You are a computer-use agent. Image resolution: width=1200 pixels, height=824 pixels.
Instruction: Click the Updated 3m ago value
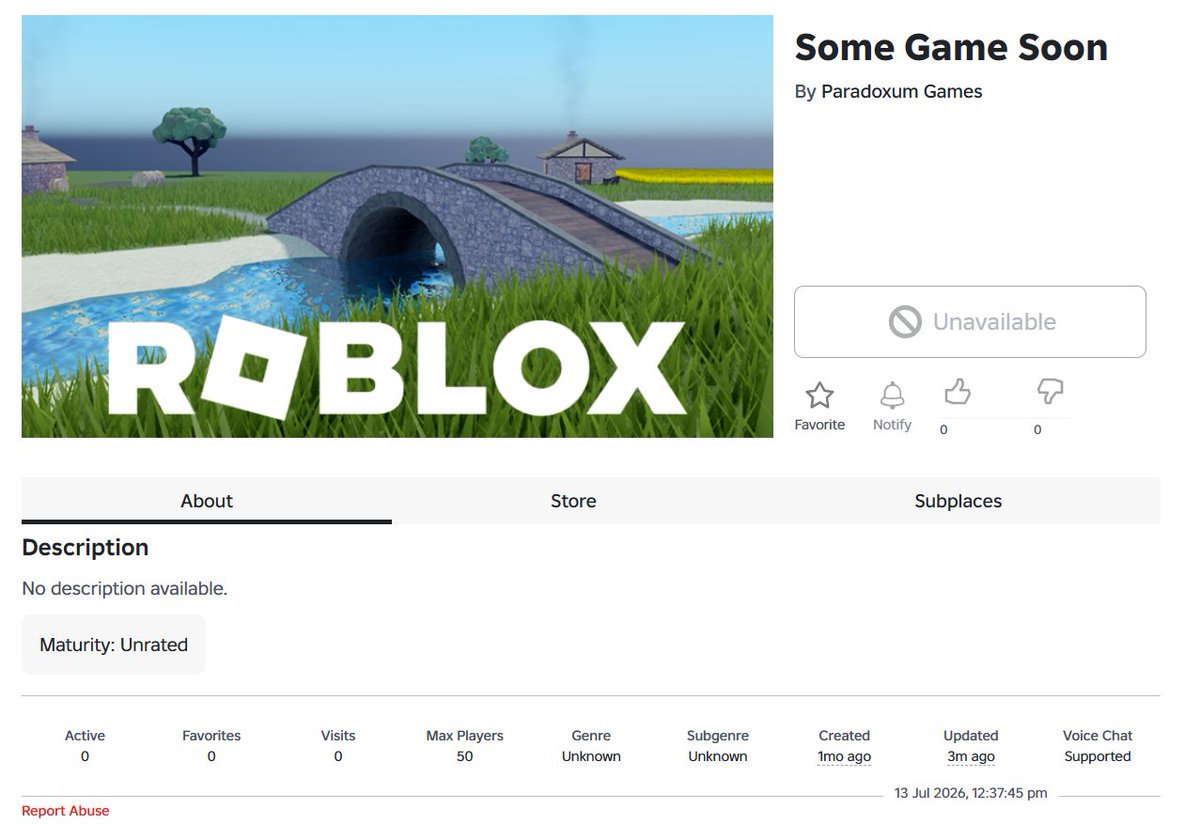971,757
